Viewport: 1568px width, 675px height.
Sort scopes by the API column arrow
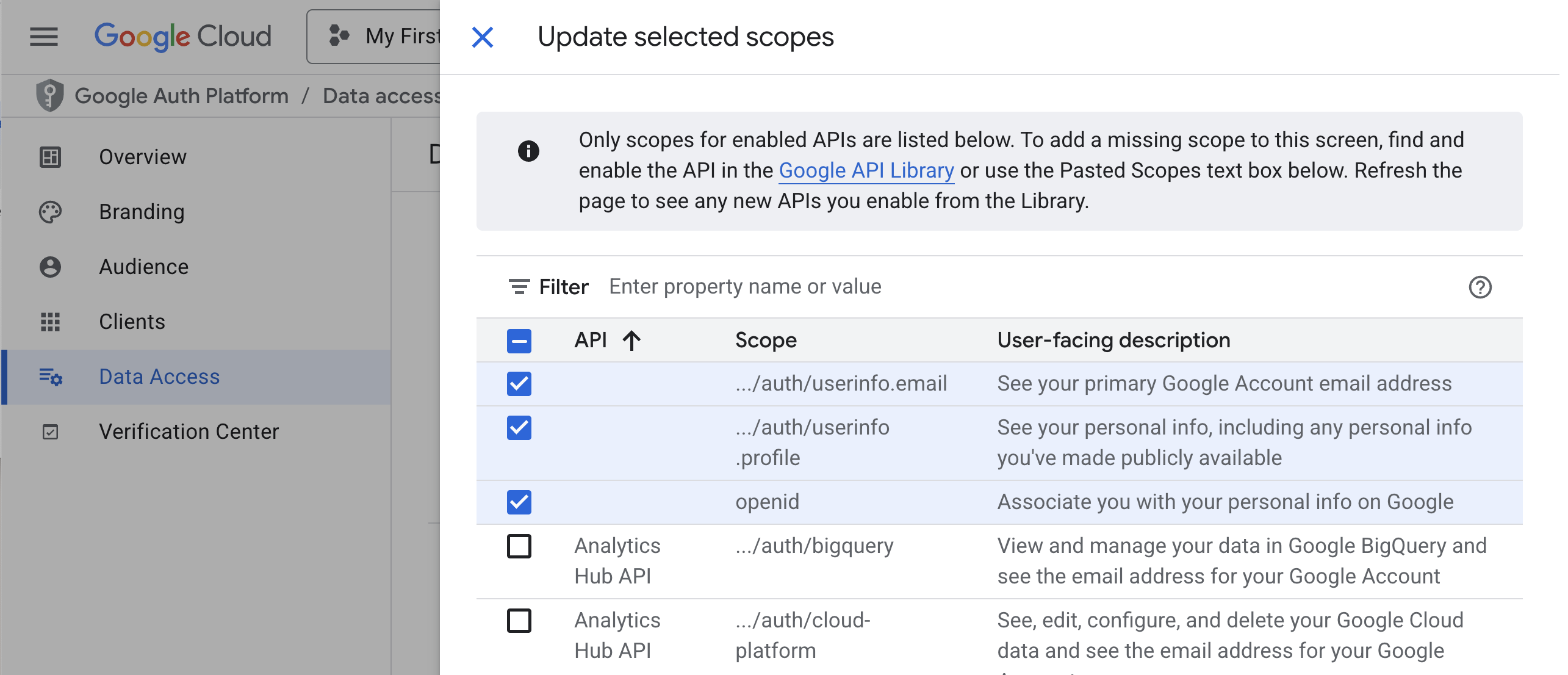631,341
